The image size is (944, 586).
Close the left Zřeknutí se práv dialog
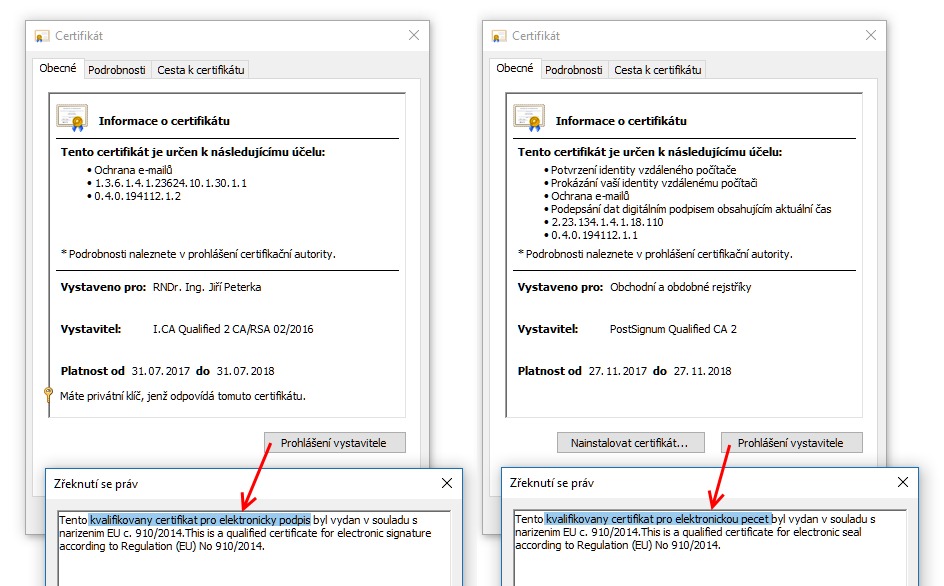pyautogui.click(x=447, y=483)
